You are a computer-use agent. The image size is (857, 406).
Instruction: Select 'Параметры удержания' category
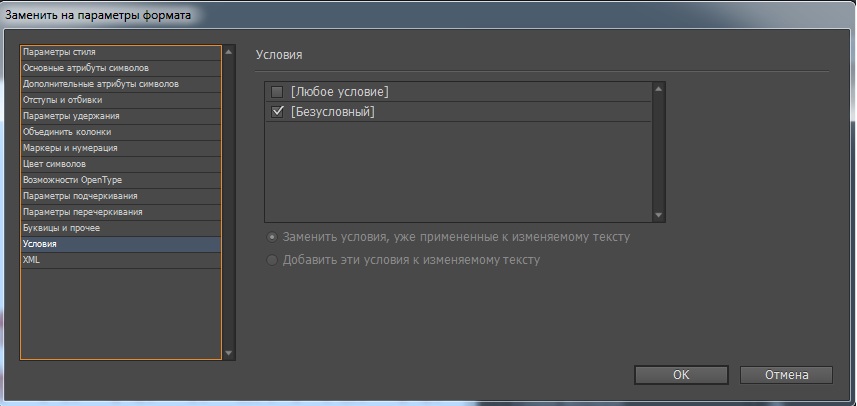coord(121,116)
